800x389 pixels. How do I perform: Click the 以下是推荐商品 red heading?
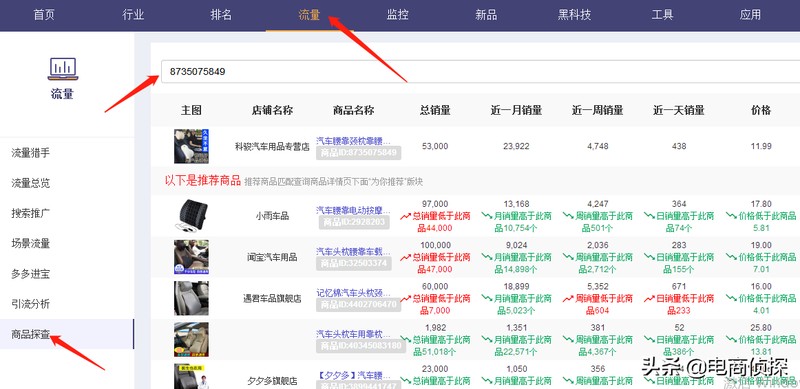click(x=203, y=181)
